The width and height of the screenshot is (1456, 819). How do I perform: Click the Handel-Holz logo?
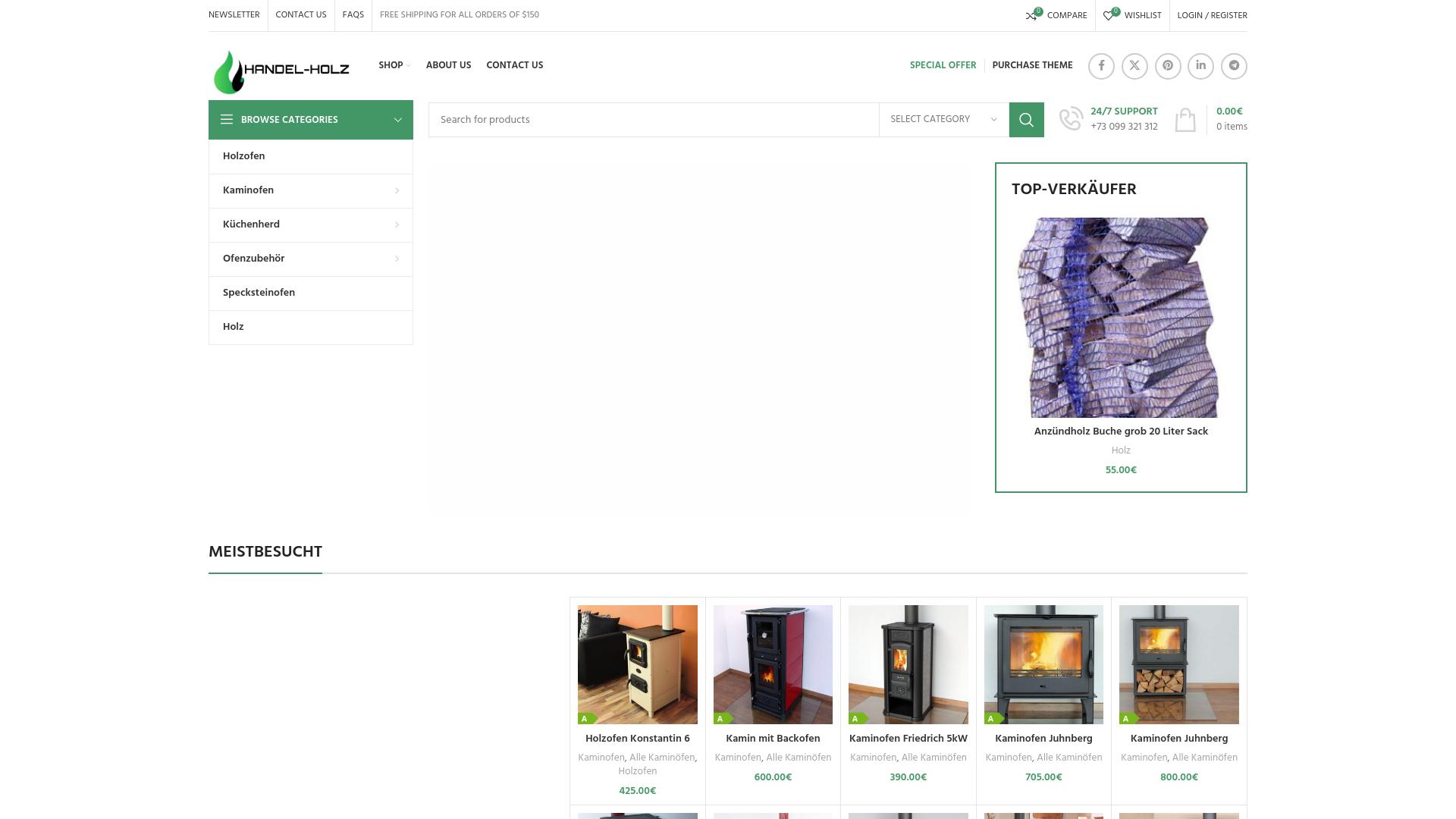tap(281, 72)
